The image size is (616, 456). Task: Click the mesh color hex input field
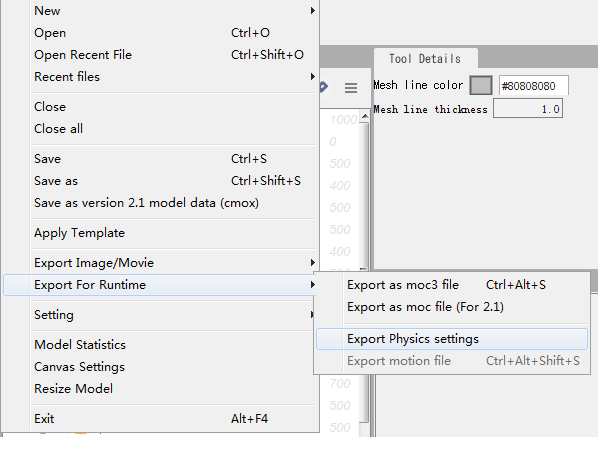[534, 86]
